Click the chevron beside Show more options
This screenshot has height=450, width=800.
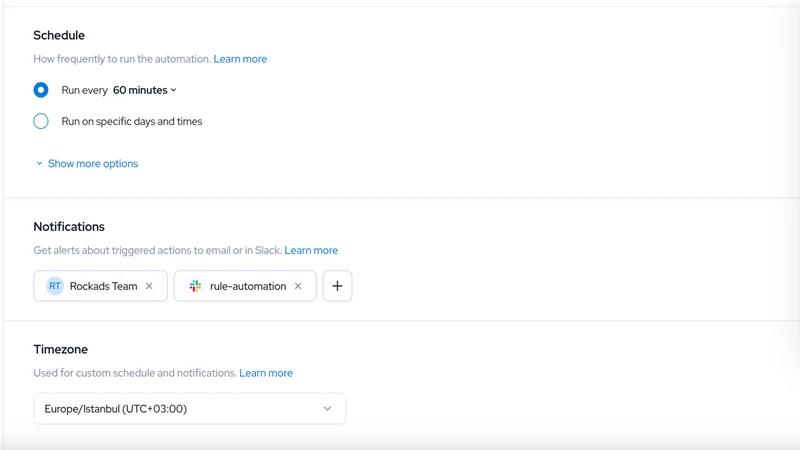tap(39, 164)
